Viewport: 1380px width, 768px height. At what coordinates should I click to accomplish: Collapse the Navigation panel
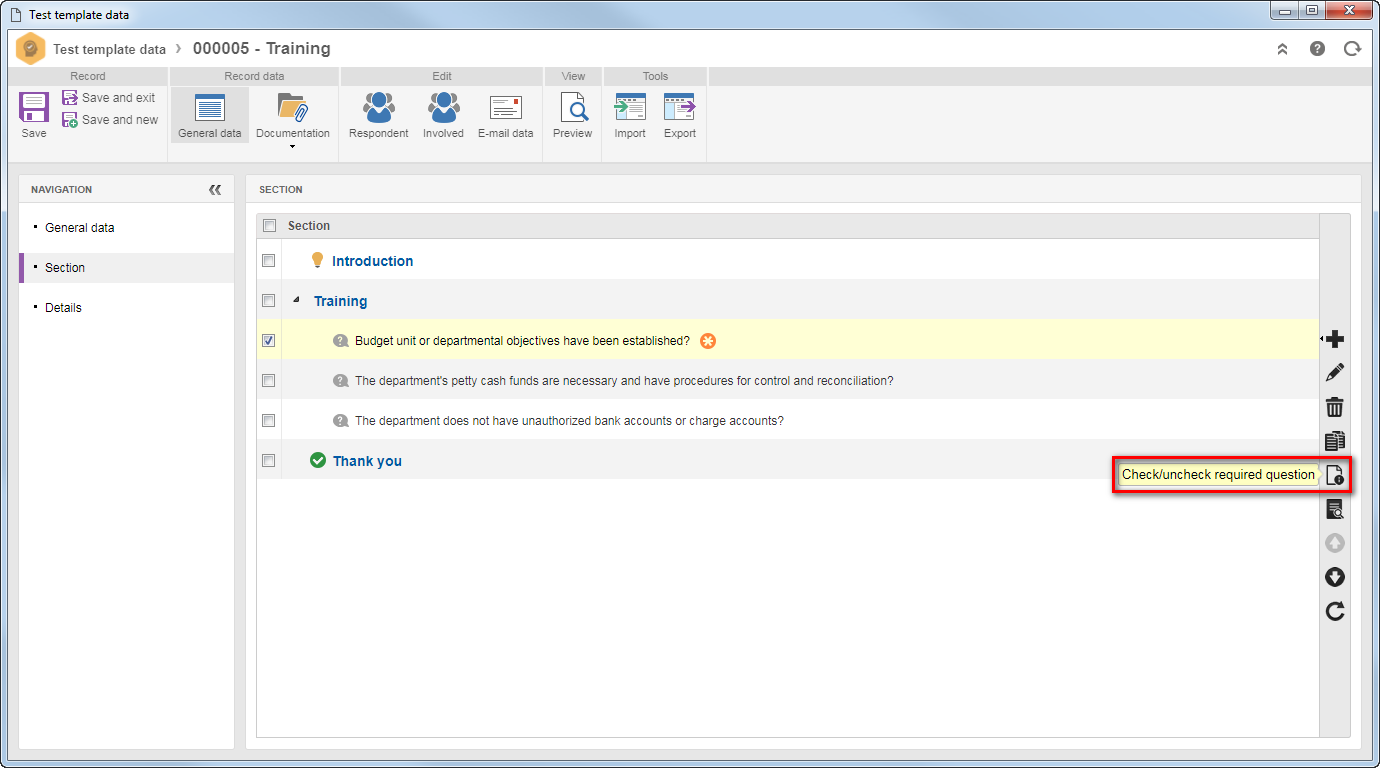click(x=215, y=189)
